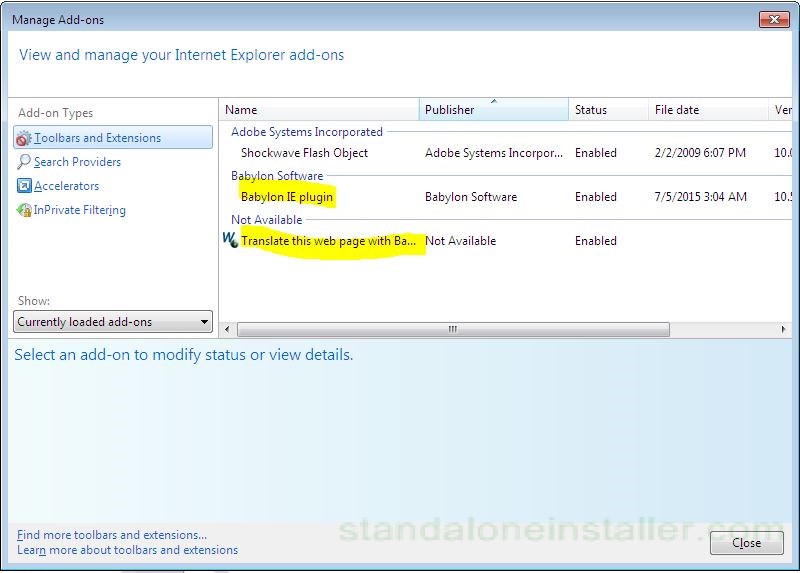Open the Show dropdown with Currently loaded add-ons
800x573 pixels.
coord(113,322)
